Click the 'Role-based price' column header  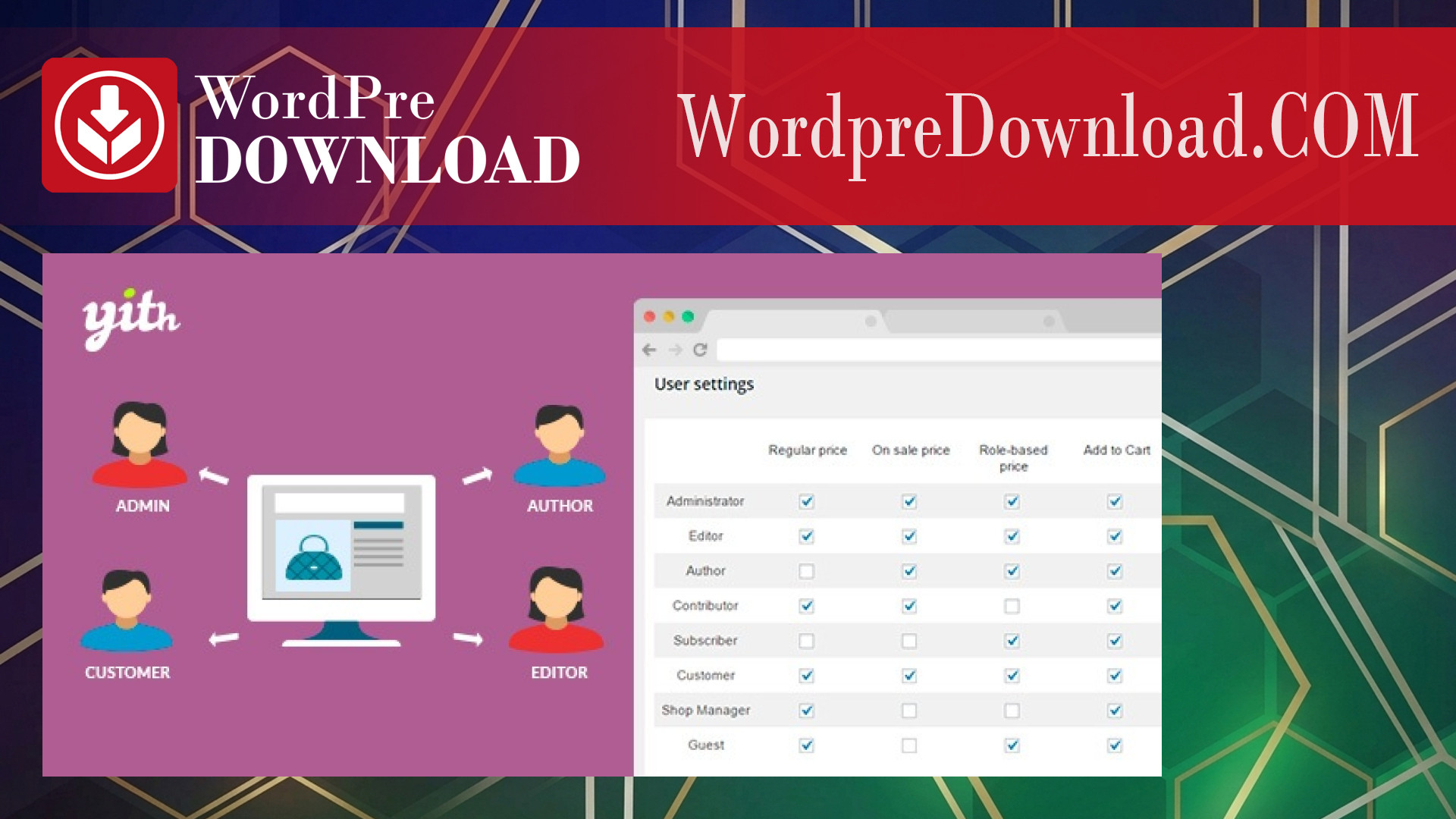pyautogui.click(x=1013, y=458)
